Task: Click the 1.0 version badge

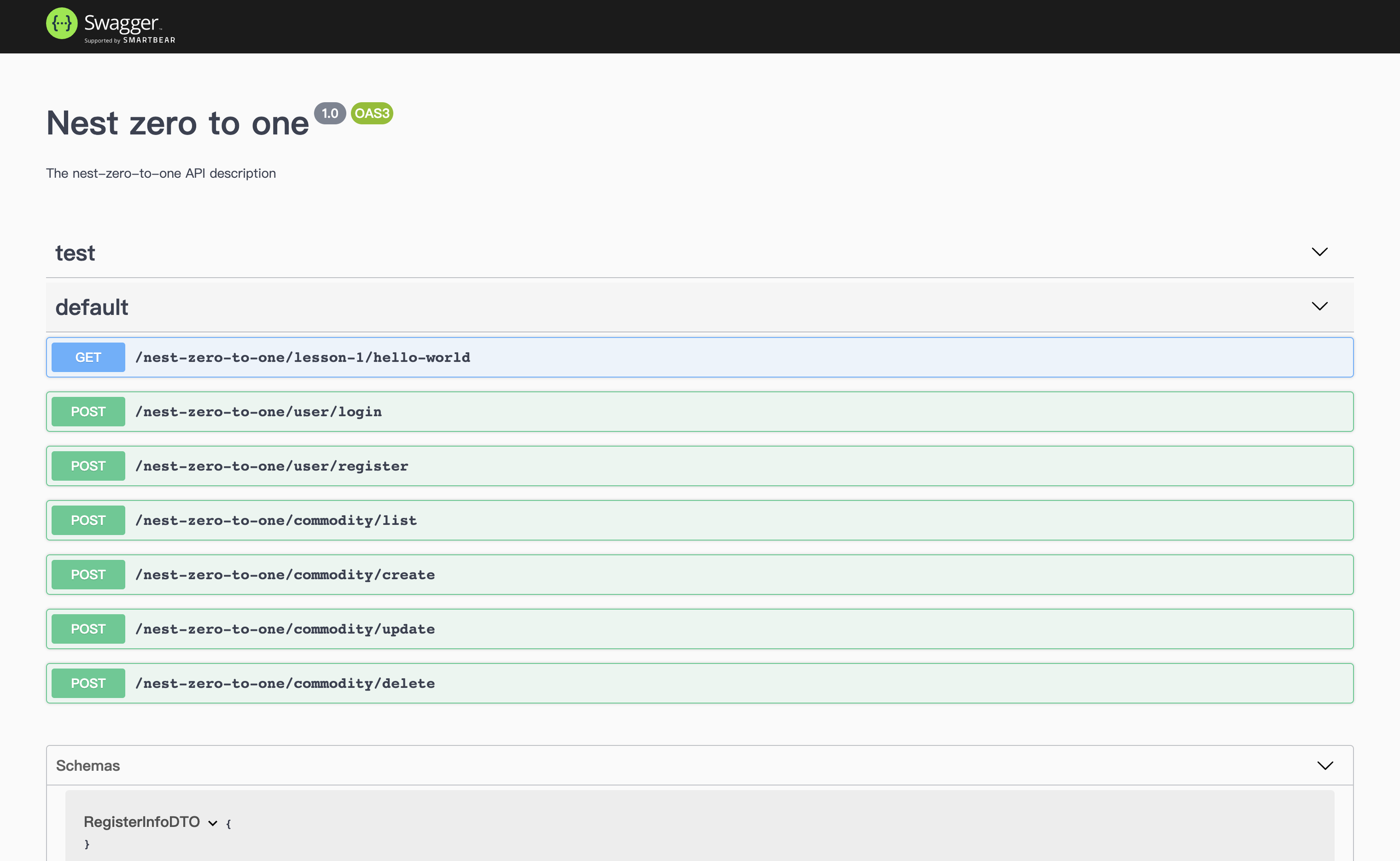Action: click(x=330, y=113)
